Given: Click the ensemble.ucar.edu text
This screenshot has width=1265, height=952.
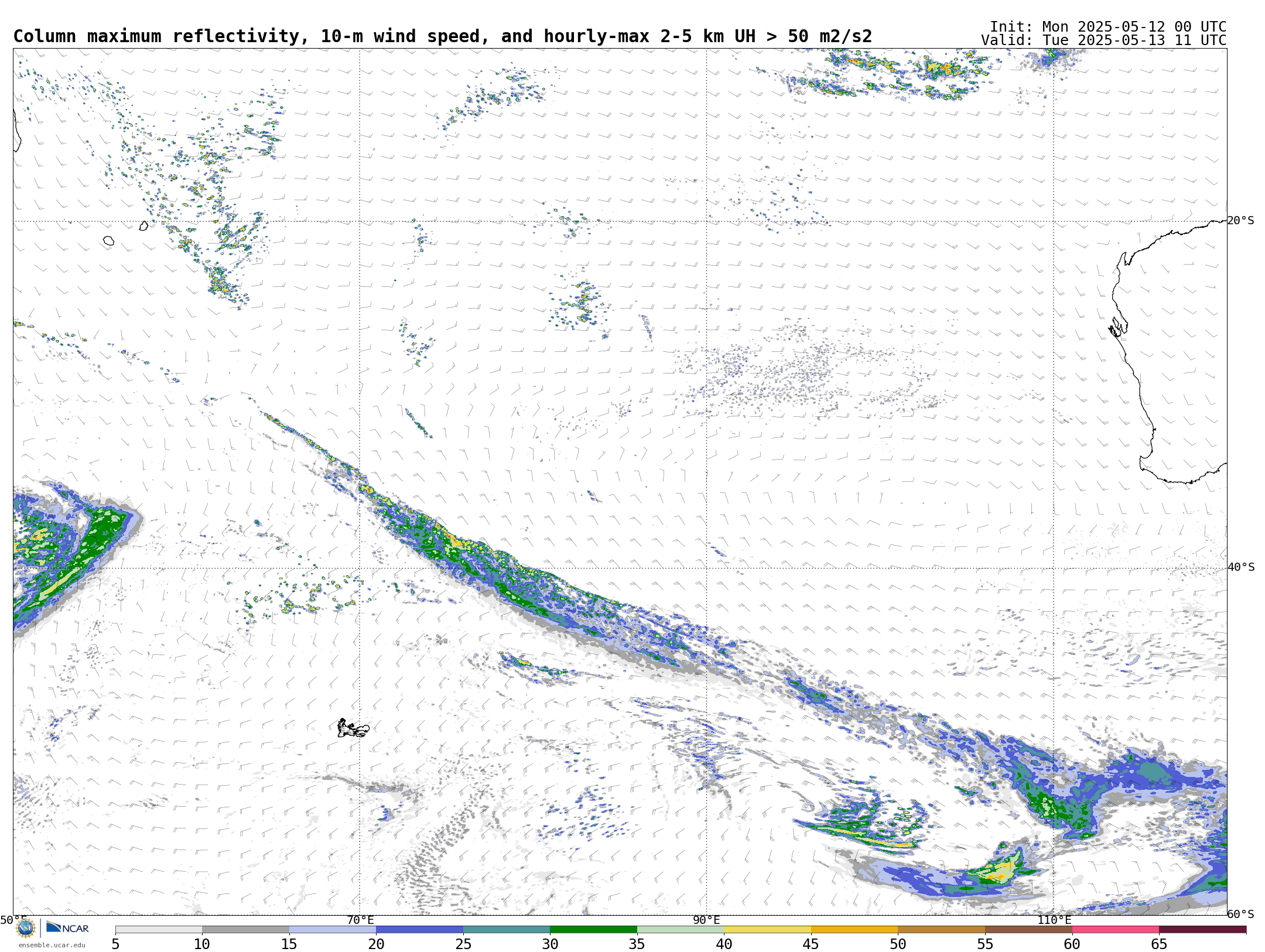Looking at the screenshot, I should click(x=52, y=945).
